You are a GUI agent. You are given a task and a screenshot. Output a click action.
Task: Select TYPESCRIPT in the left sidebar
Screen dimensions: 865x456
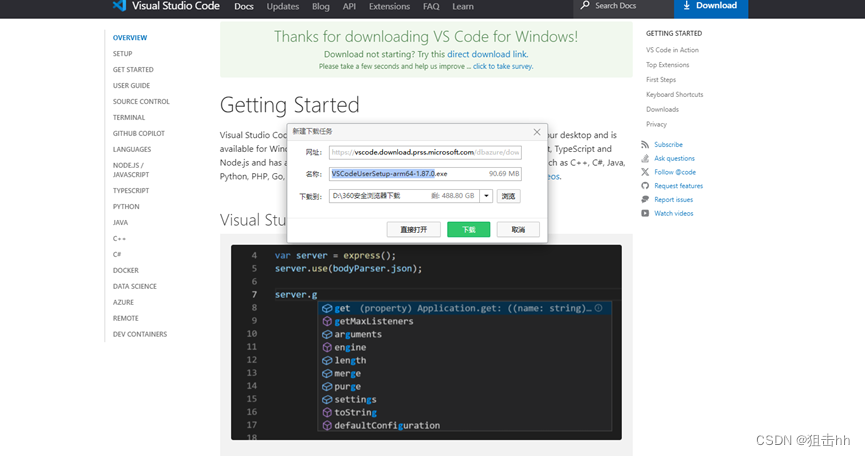(x=131, y=191)
